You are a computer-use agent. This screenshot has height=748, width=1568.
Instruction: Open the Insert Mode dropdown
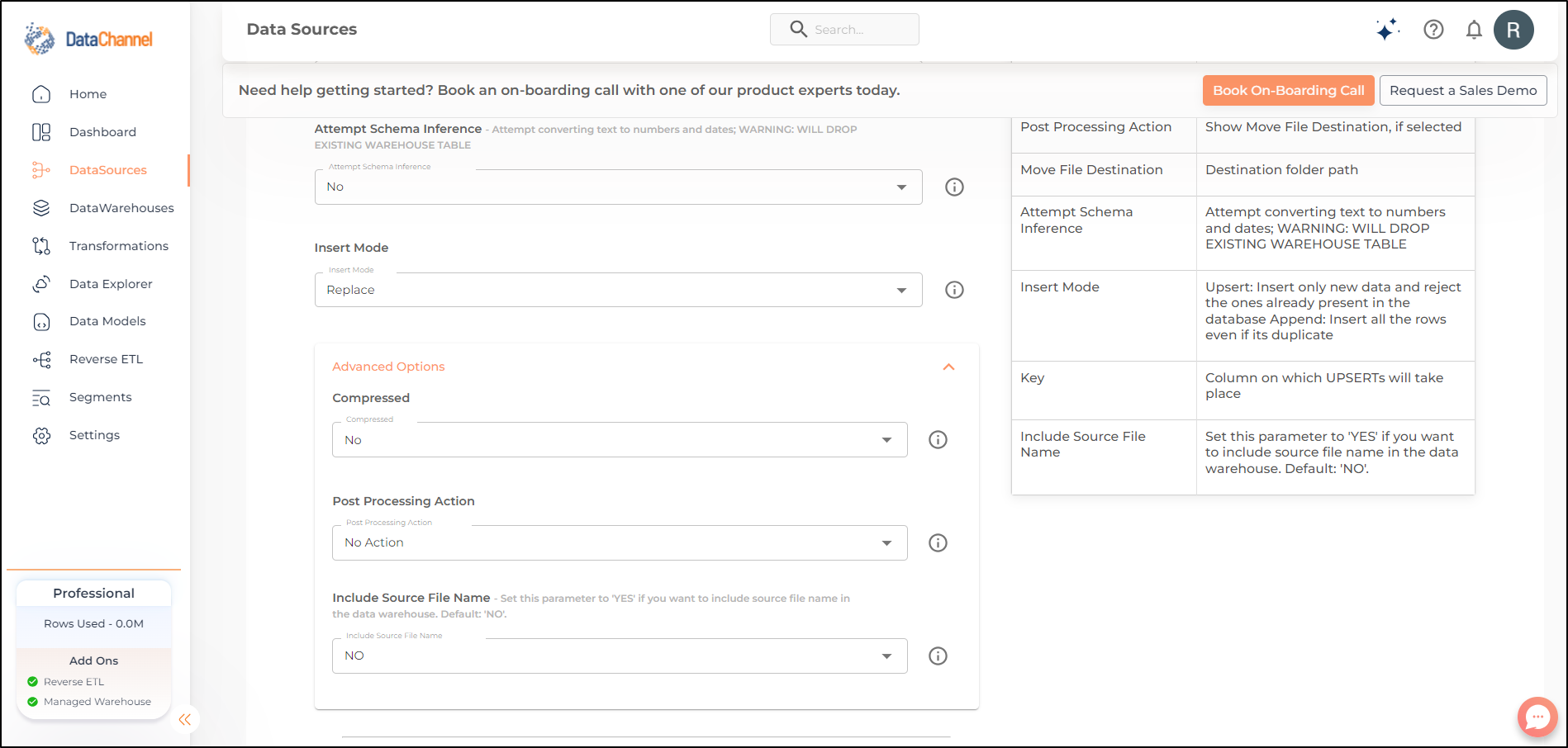[618, 290]
